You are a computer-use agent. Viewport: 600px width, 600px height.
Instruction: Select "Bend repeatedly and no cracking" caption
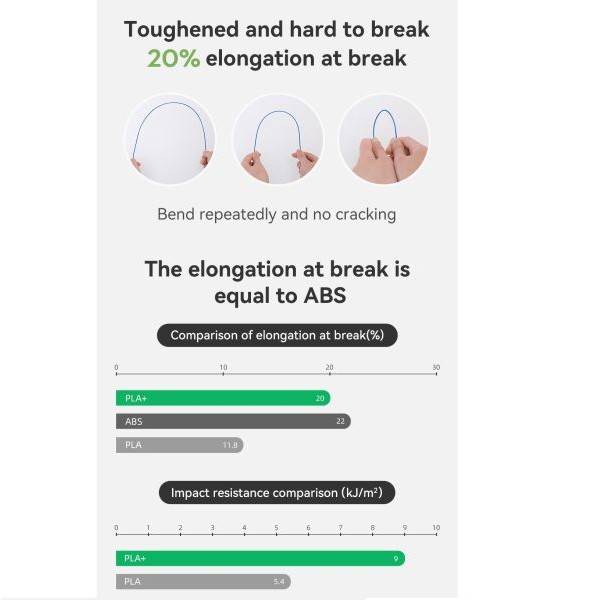[x=277, y=214]
